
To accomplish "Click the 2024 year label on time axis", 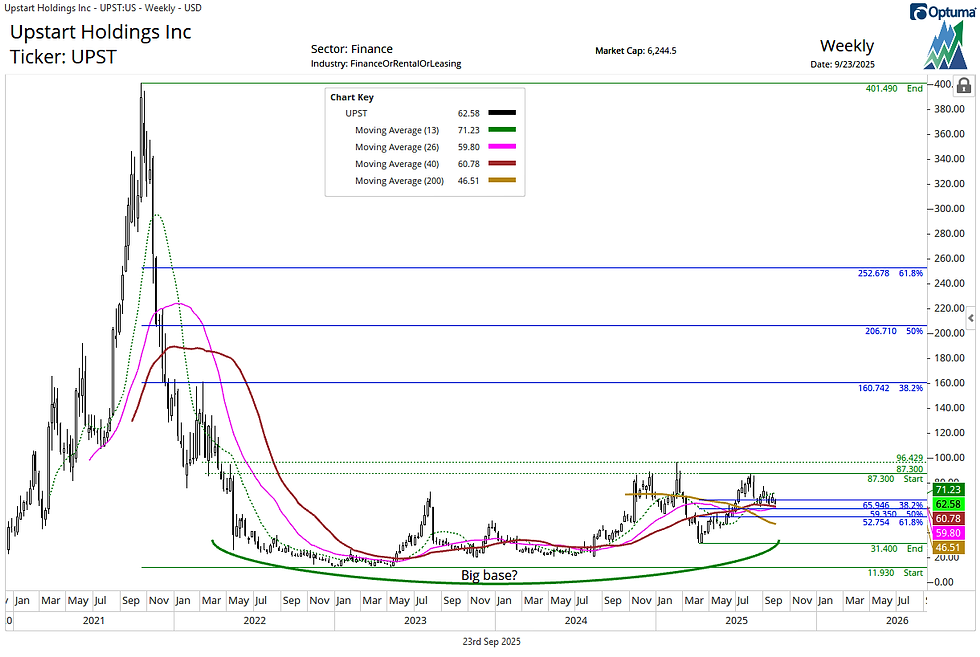I will pyautogui.click(x=576, y=620).
